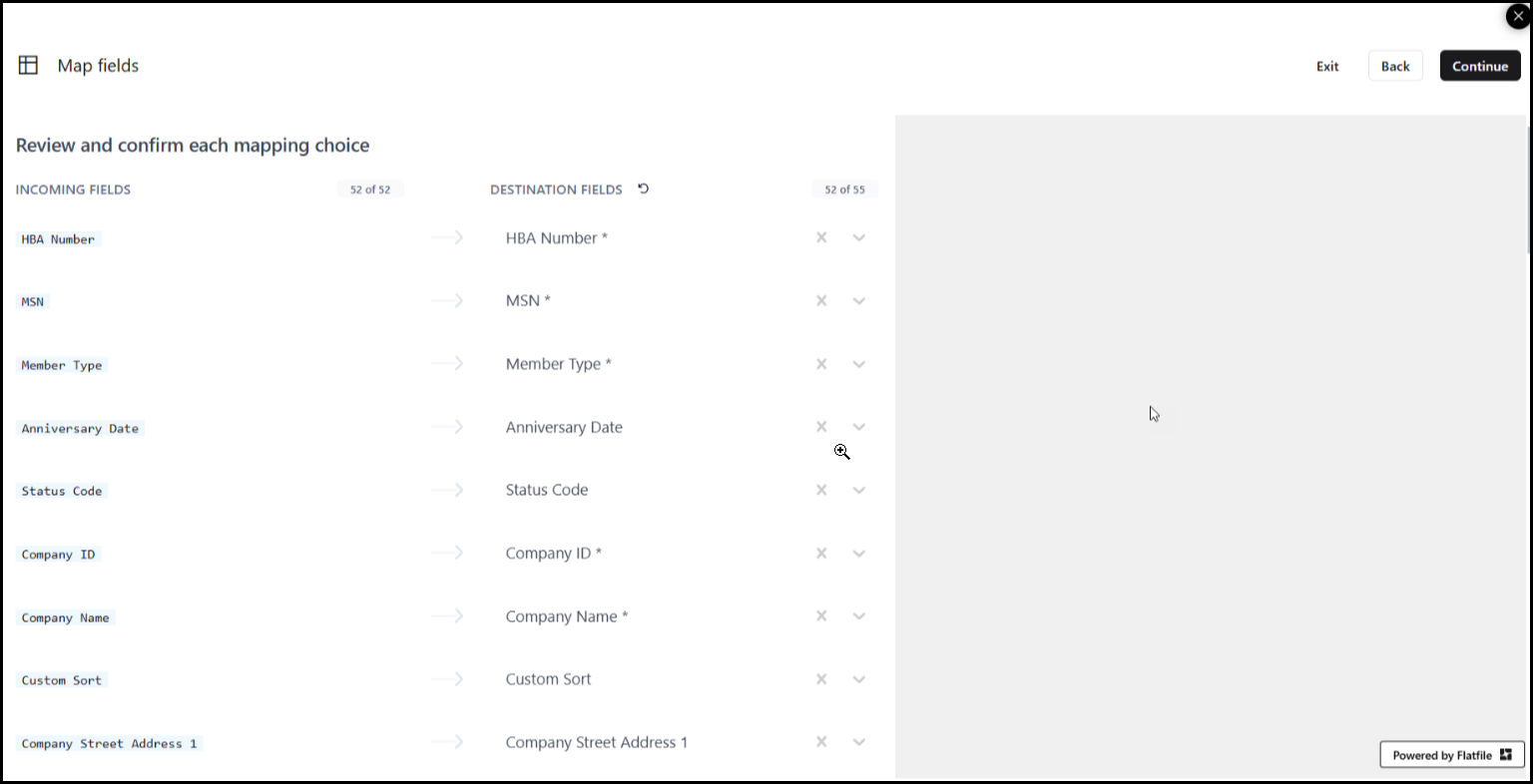Image resolution: width=1533 pixels, height=784 pixels.
Task: Select the Anniversary Date destination field
Action: coord(564,427)
